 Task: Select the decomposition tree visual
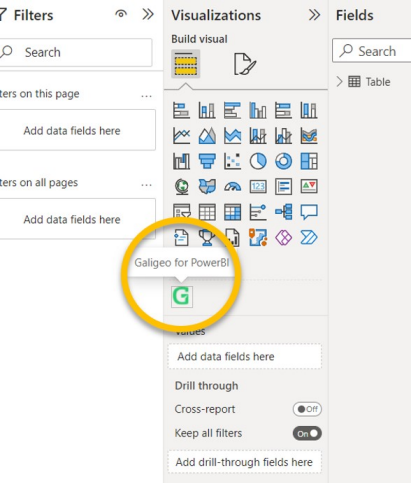(283, 212)
